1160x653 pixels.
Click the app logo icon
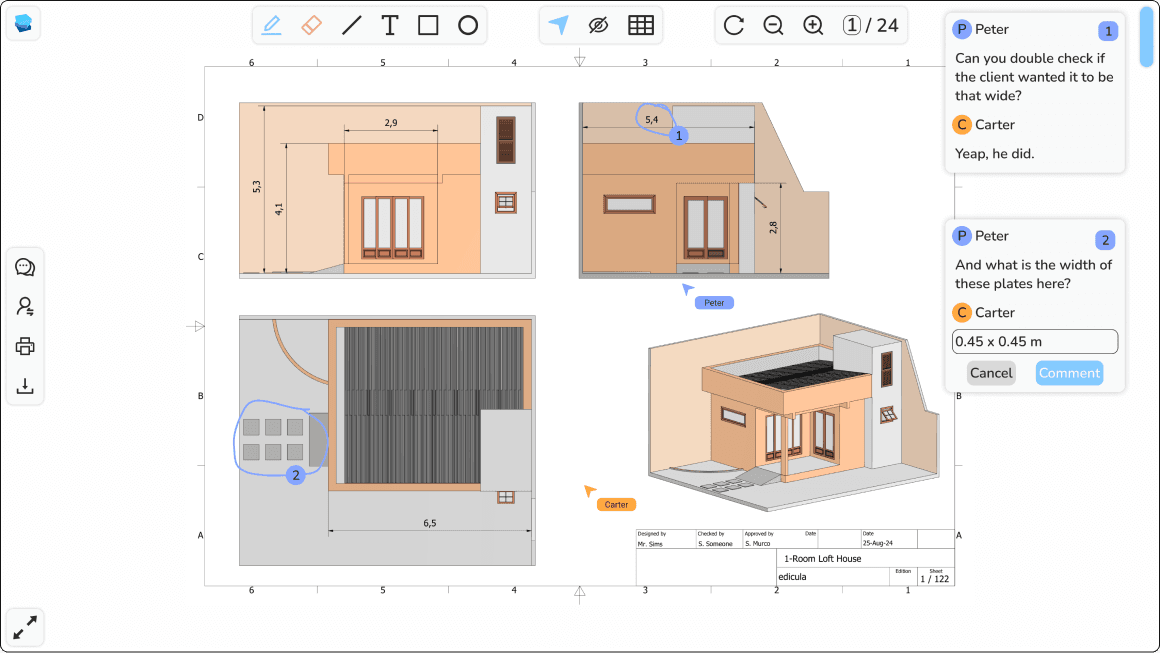(23, 24)
